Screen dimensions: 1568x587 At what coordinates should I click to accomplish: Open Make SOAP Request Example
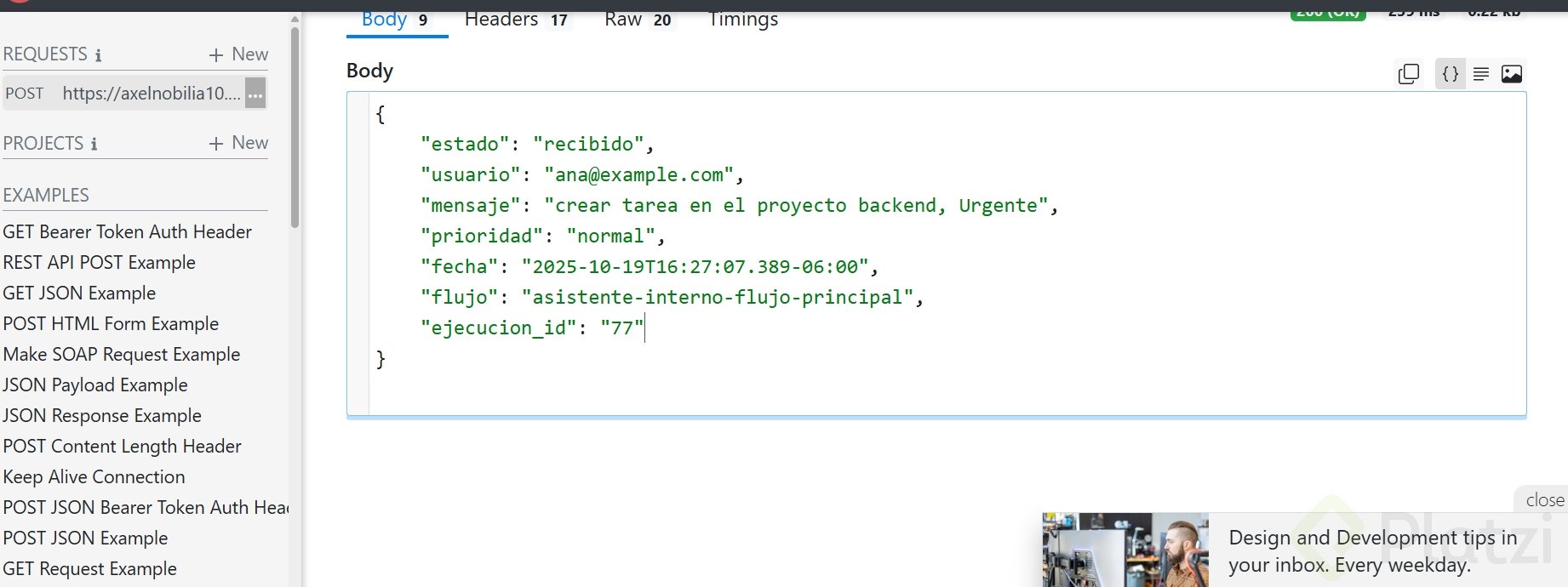(122, 354)
